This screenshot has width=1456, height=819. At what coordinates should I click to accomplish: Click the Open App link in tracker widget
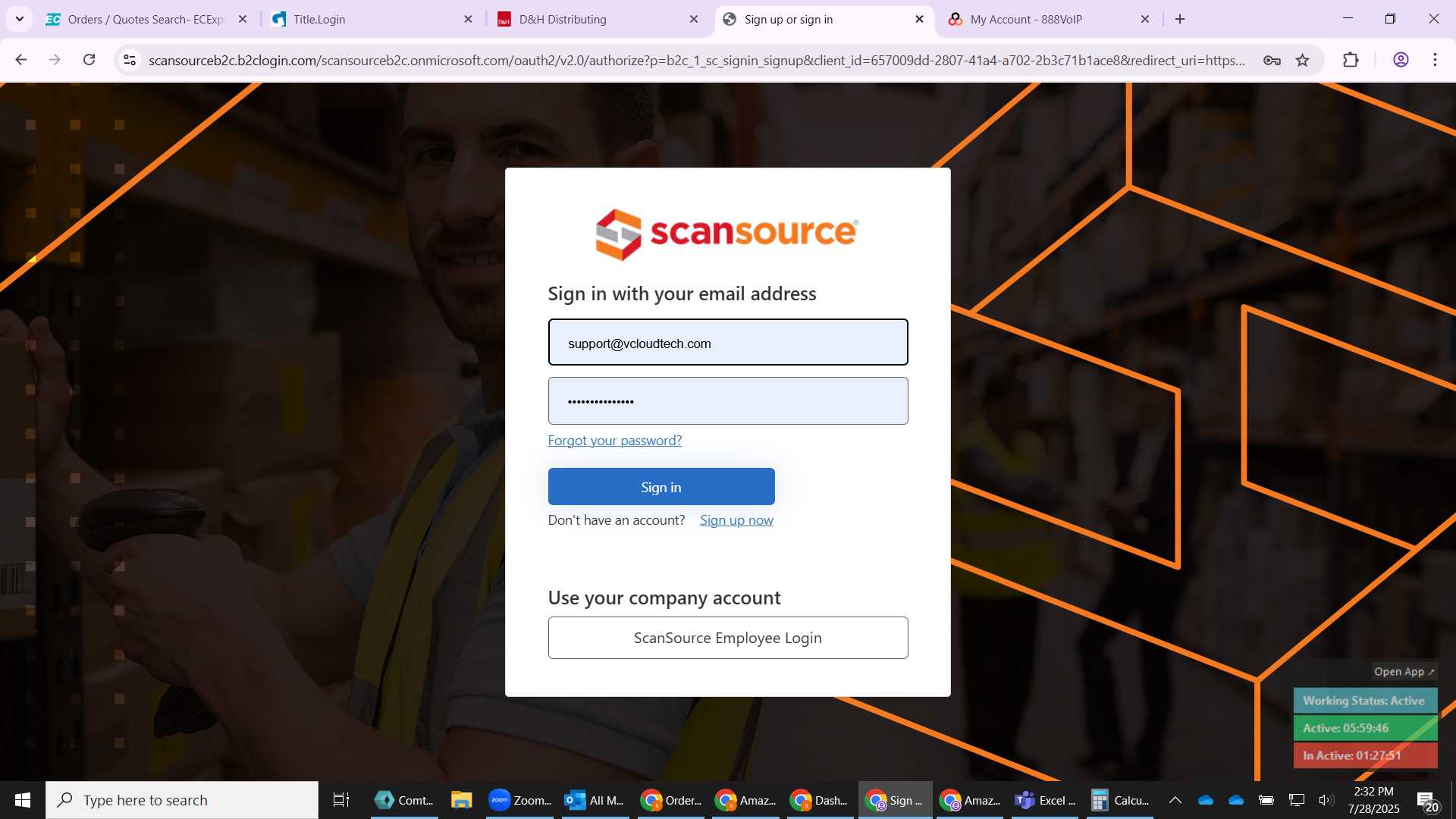tap(1404, 672)
